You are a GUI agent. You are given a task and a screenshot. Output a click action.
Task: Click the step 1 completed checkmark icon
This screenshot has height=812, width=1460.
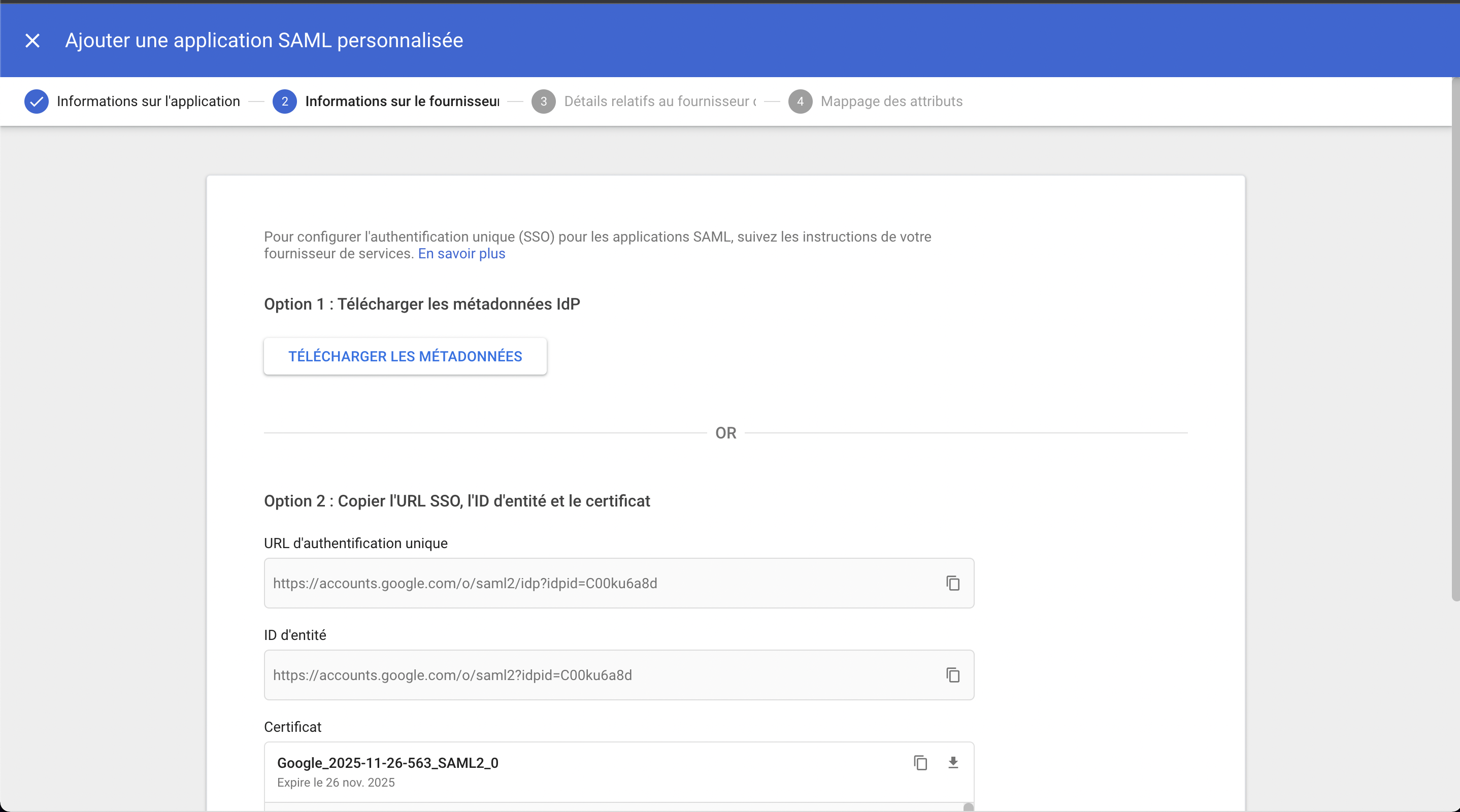point(36,101)
